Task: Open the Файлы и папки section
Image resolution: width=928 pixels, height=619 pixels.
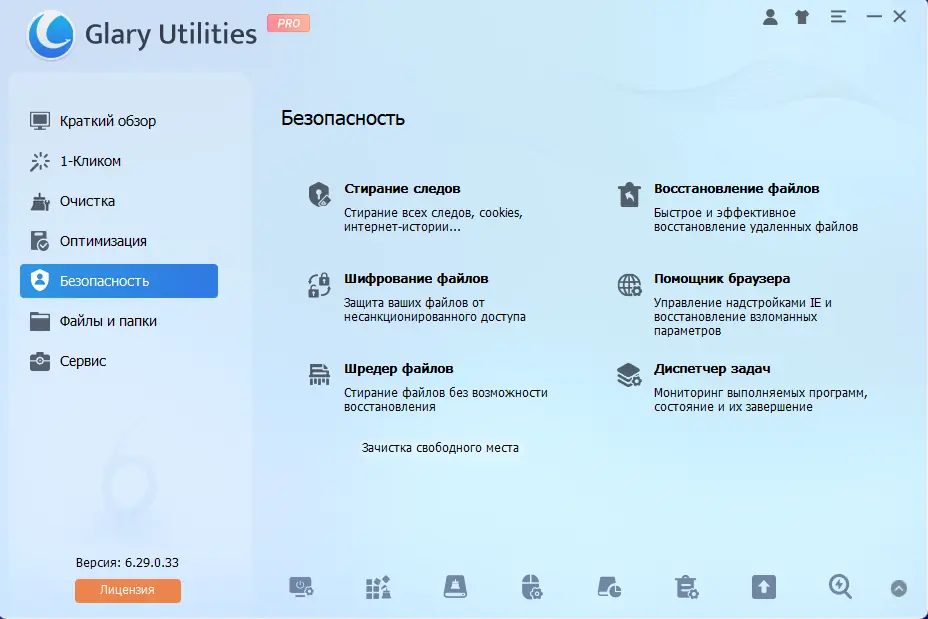Action: coord(118,321)
